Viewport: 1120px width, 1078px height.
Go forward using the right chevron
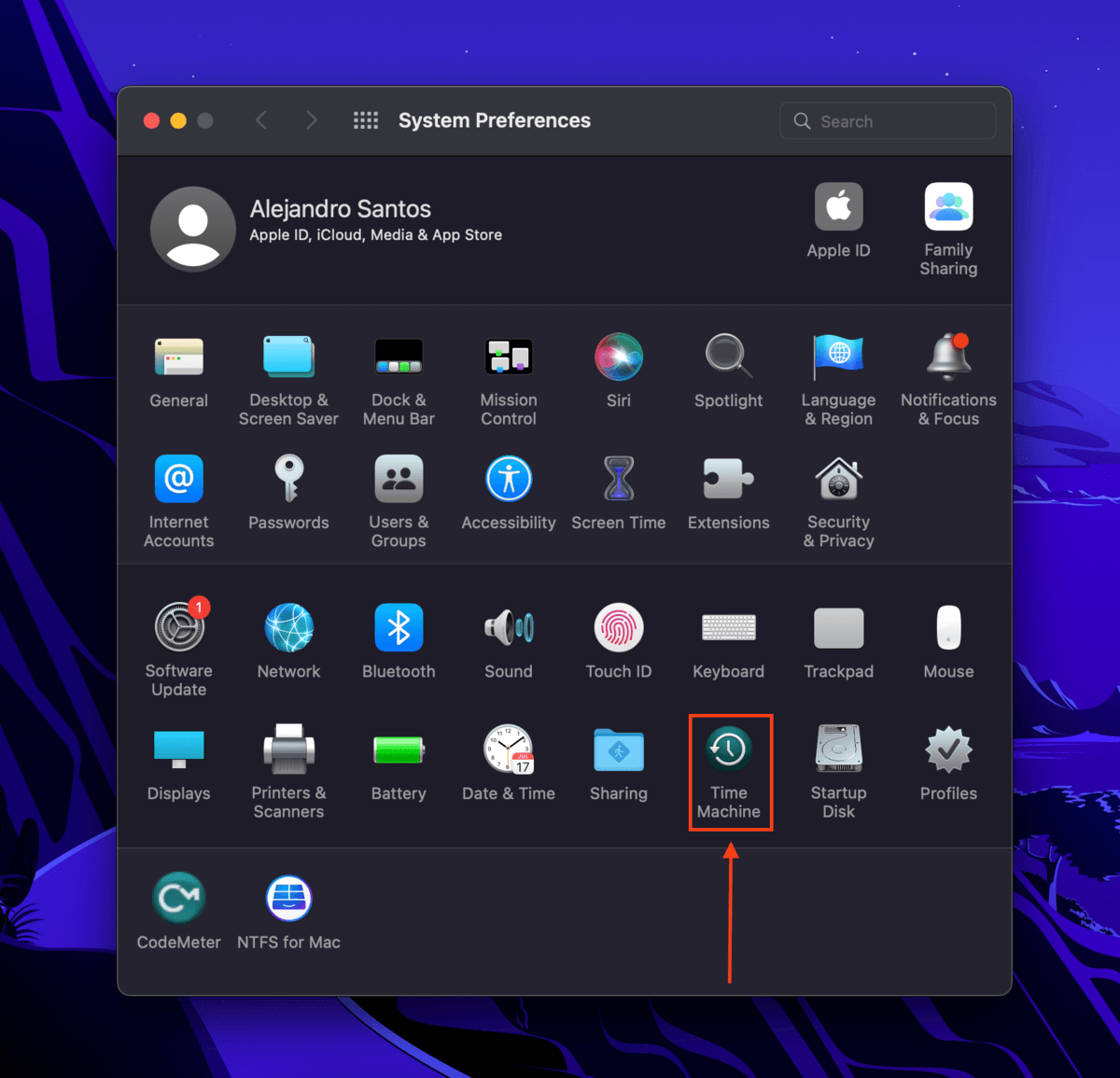[312, 120]
